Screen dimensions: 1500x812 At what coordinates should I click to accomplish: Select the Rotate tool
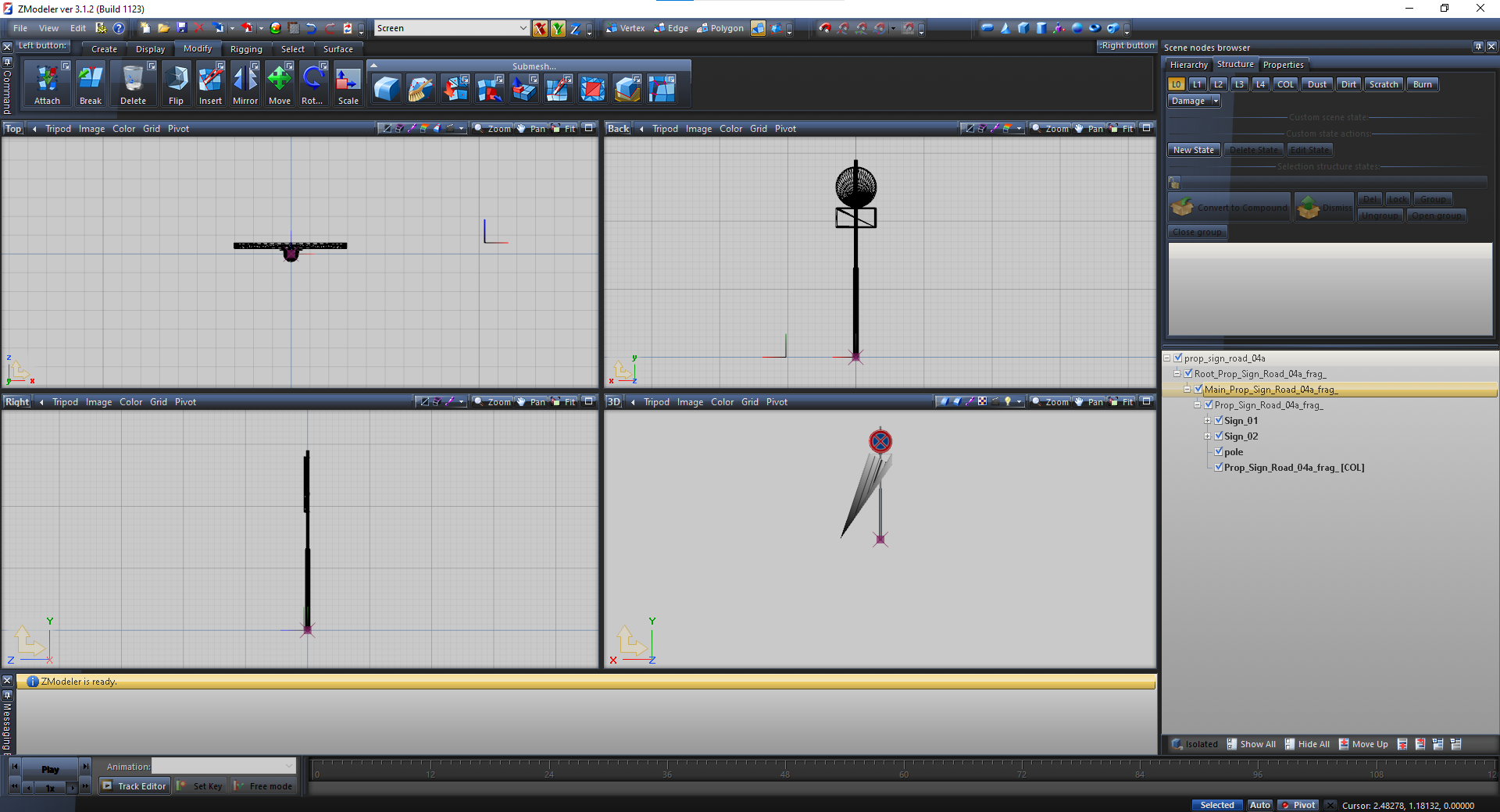click(x=312, y=84)
